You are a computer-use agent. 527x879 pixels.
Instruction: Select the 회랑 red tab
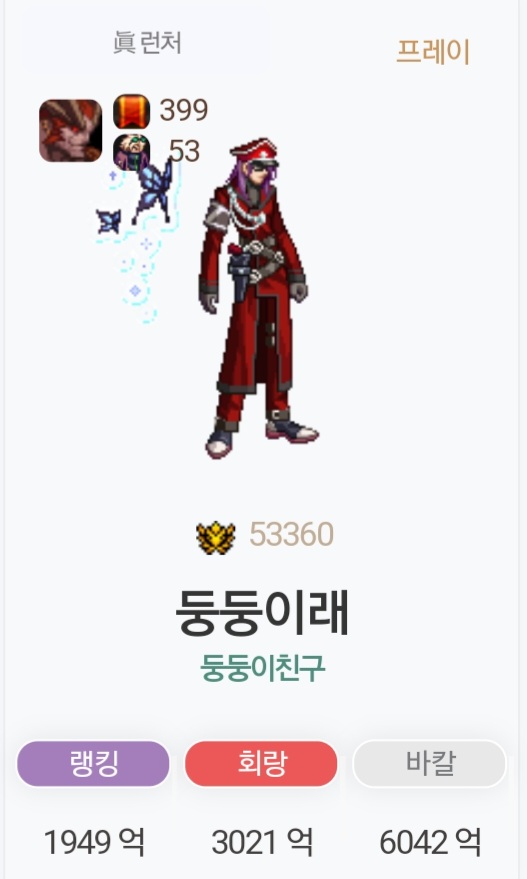pyautogui.click(x=261, y=764)
